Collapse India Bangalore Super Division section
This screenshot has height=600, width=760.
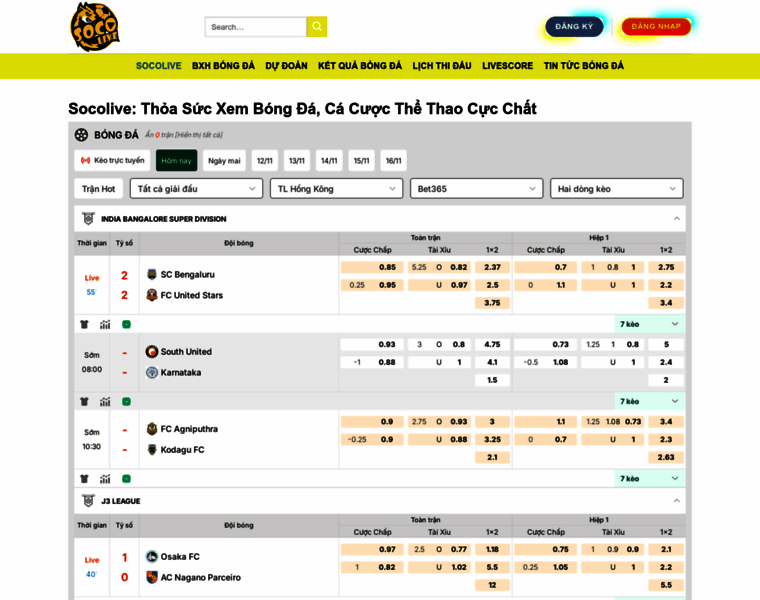click(676, 219)
